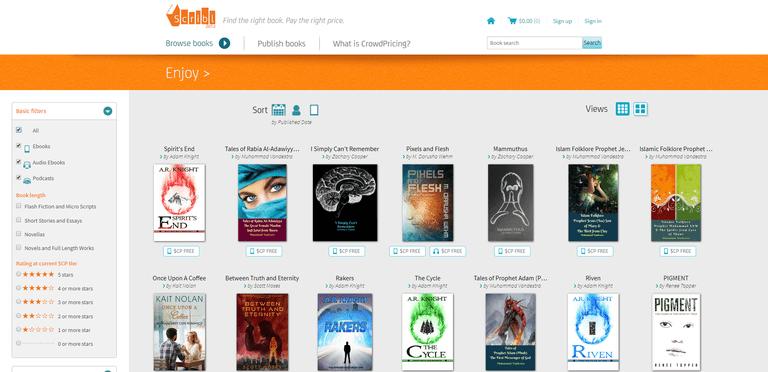Open Mammuthus book cover
This screenshot has height=372, width=768.
click(511, 203)
